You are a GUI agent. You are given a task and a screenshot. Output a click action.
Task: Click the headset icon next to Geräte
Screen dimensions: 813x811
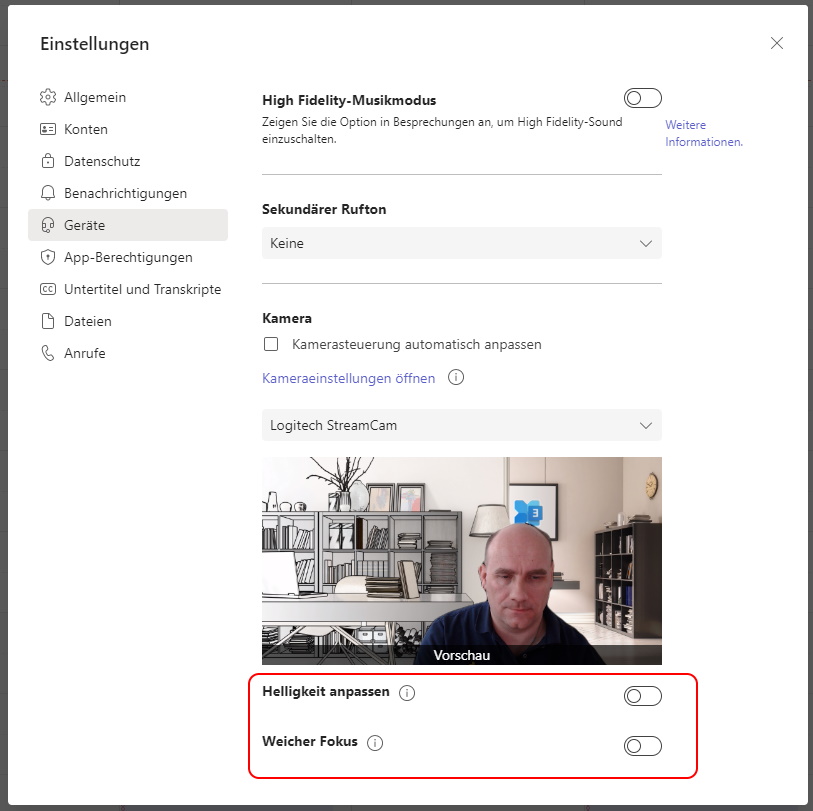coord(48,225)
